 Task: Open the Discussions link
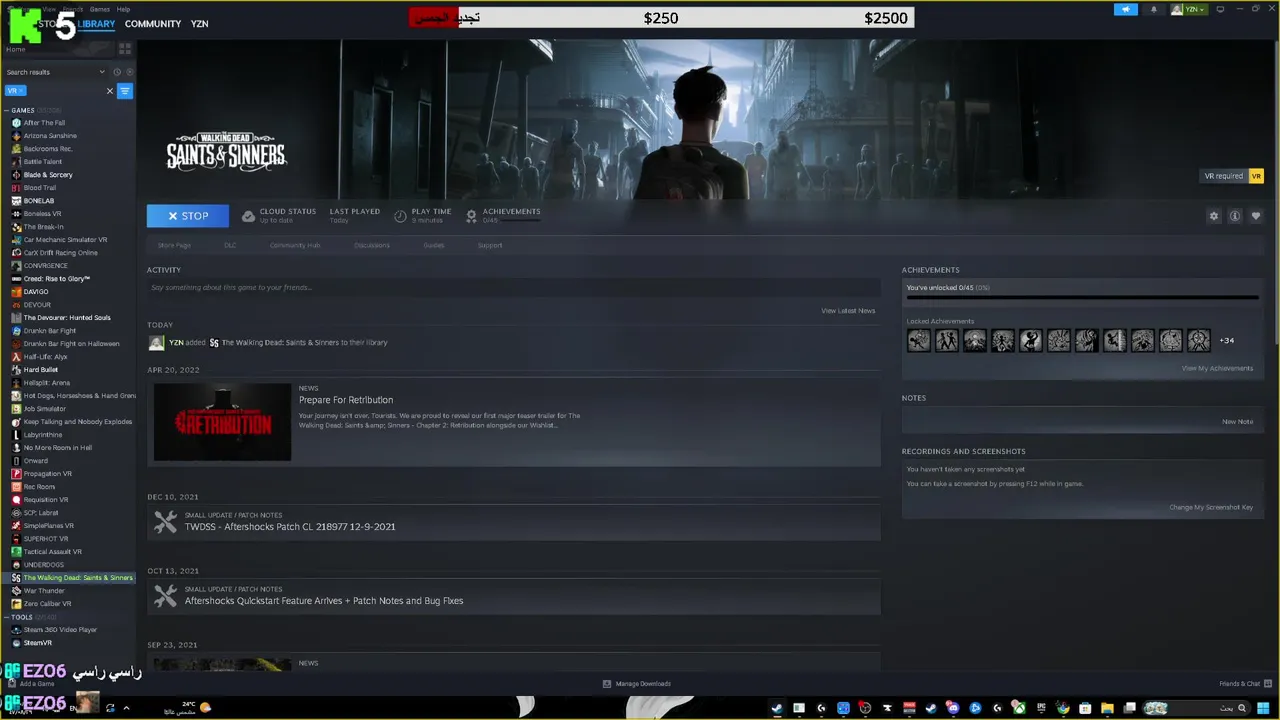point(372,245)
